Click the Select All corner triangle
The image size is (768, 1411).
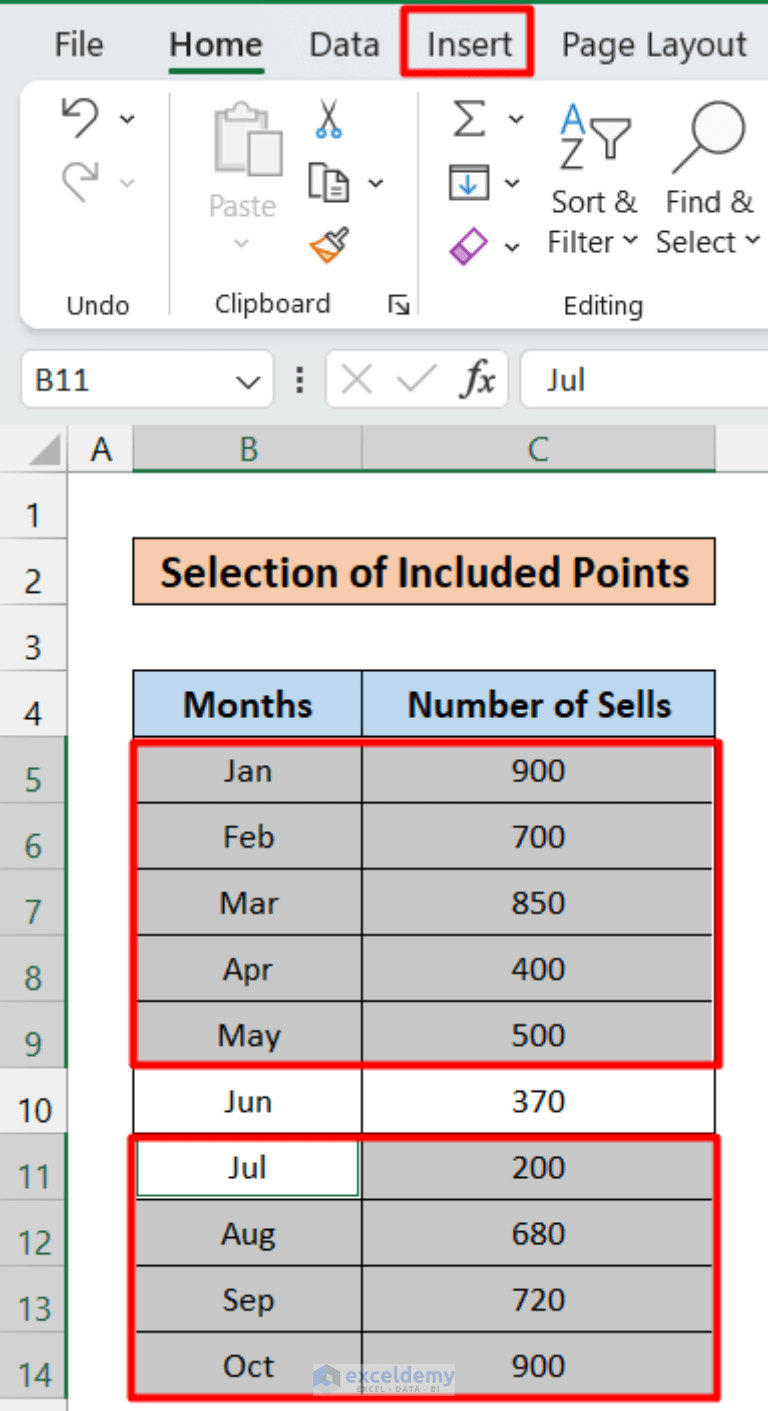coord(43,450)
